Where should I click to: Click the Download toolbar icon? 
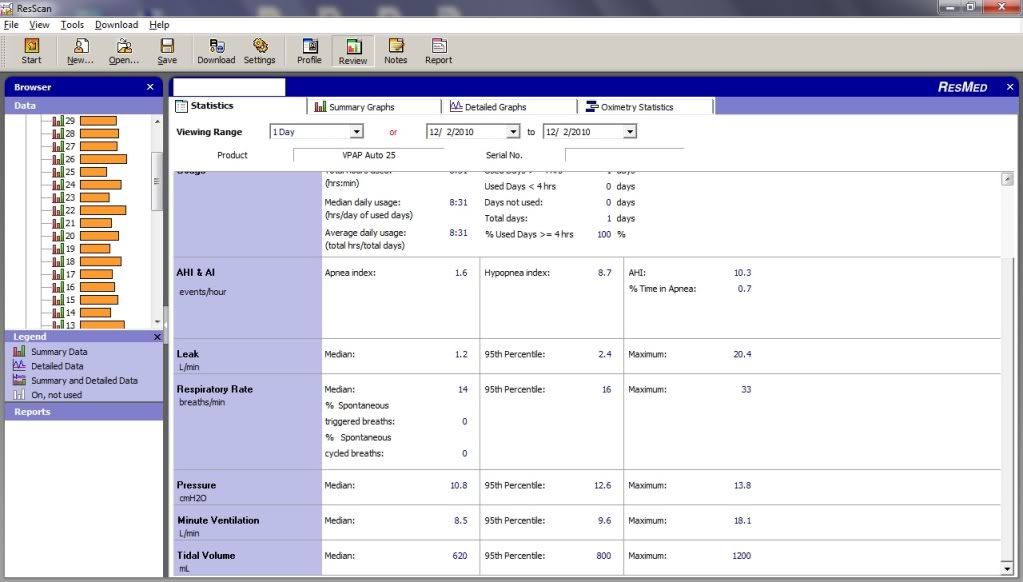tap(216, 51)
